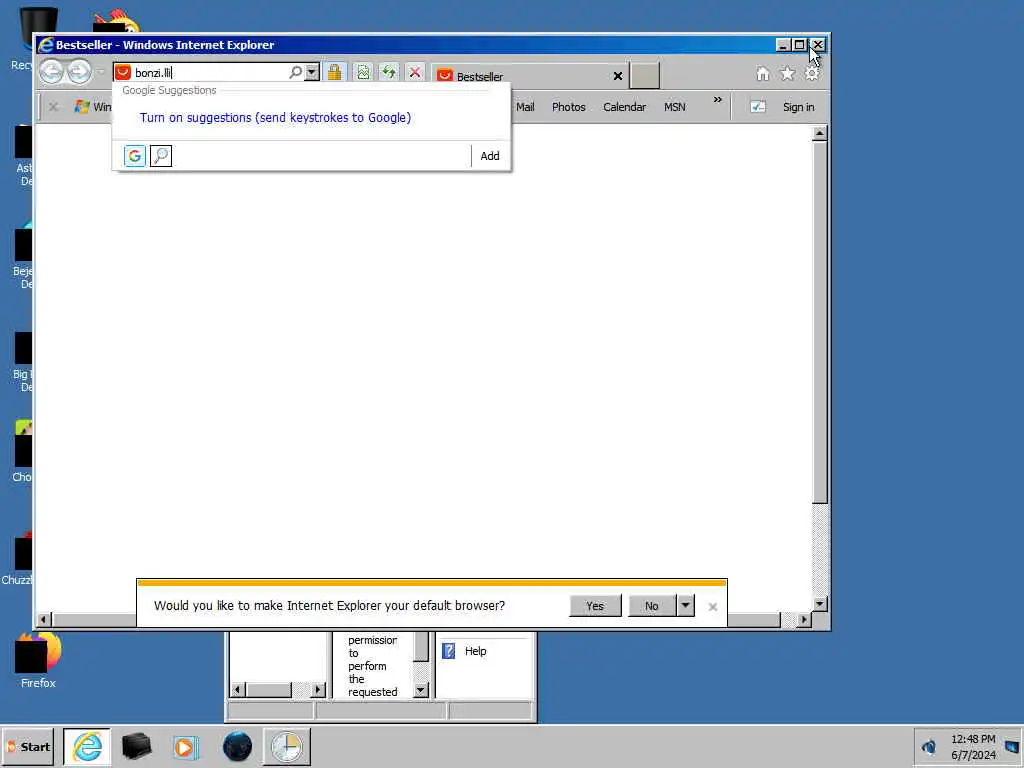Click No on default browser prompt
This screenshot has height=768, width=1024.
(x=652, y=606)
